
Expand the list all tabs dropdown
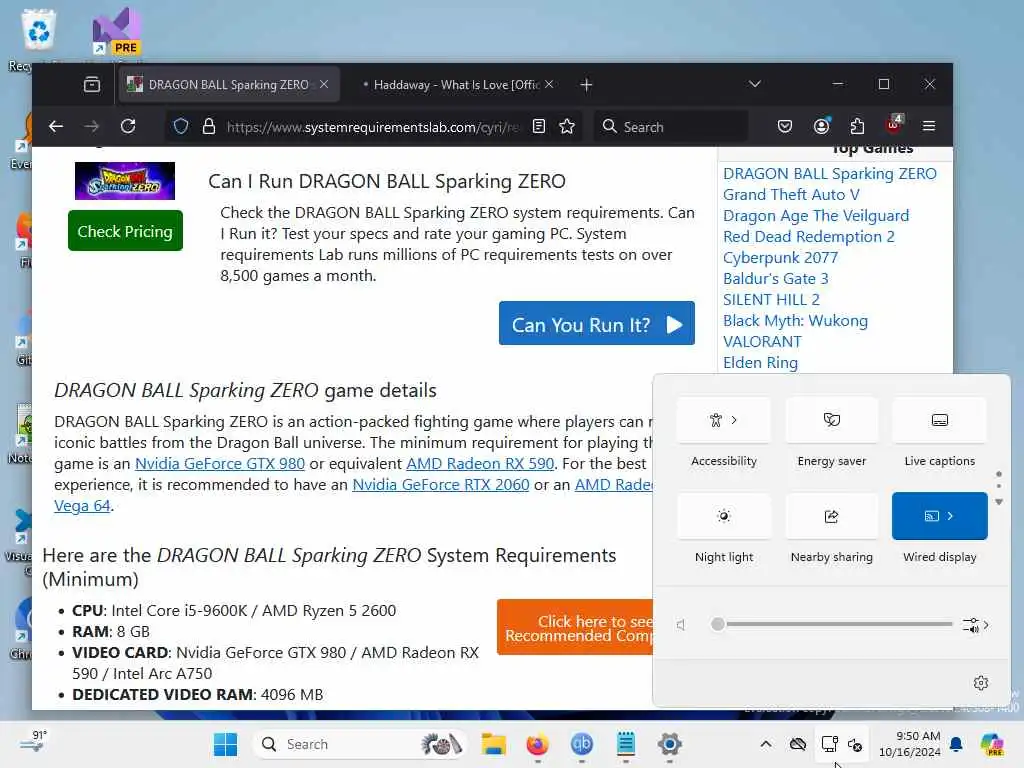(755, 84)
